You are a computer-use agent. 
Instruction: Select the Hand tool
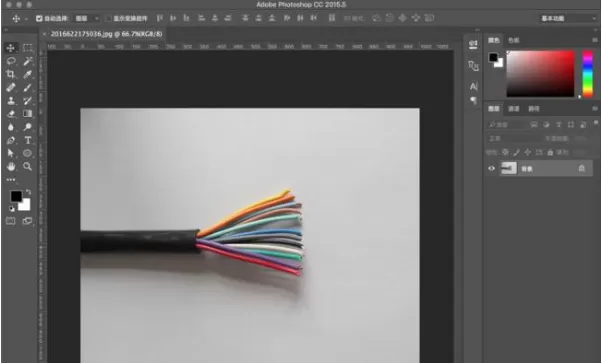coord(11,166)
